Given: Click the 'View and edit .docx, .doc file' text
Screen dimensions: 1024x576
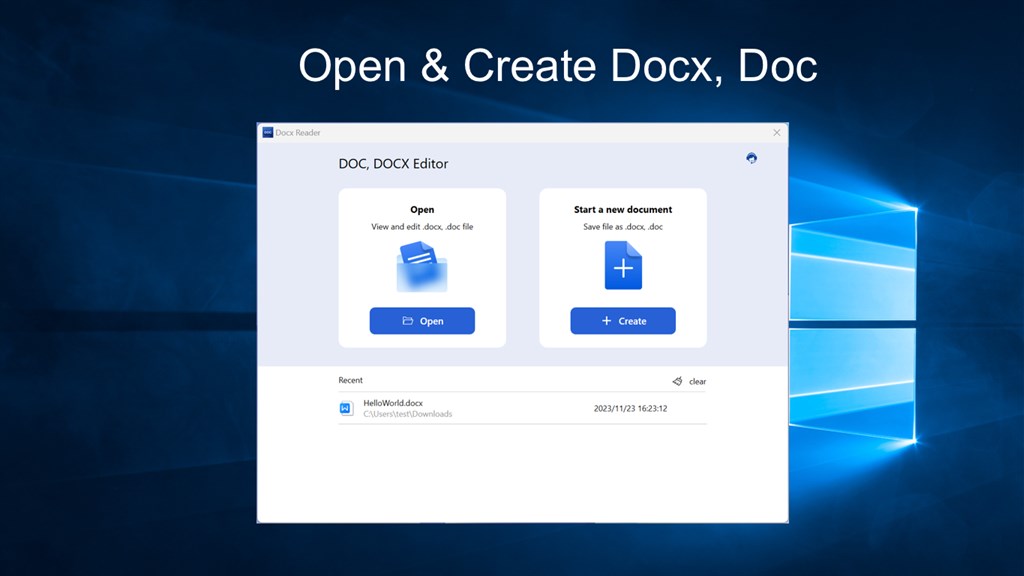Looking at the screenshot, I should 422,227.
